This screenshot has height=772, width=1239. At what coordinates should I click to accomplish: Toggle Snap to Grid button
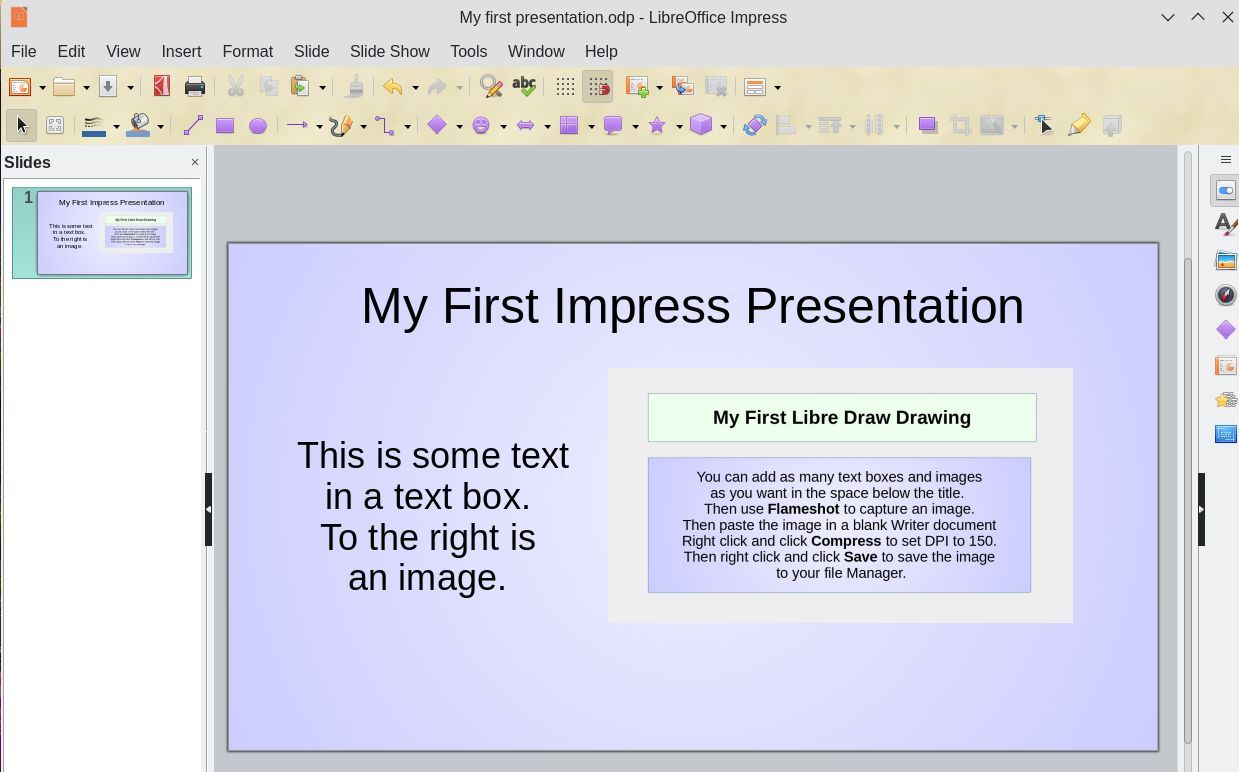tap(597, 87)
